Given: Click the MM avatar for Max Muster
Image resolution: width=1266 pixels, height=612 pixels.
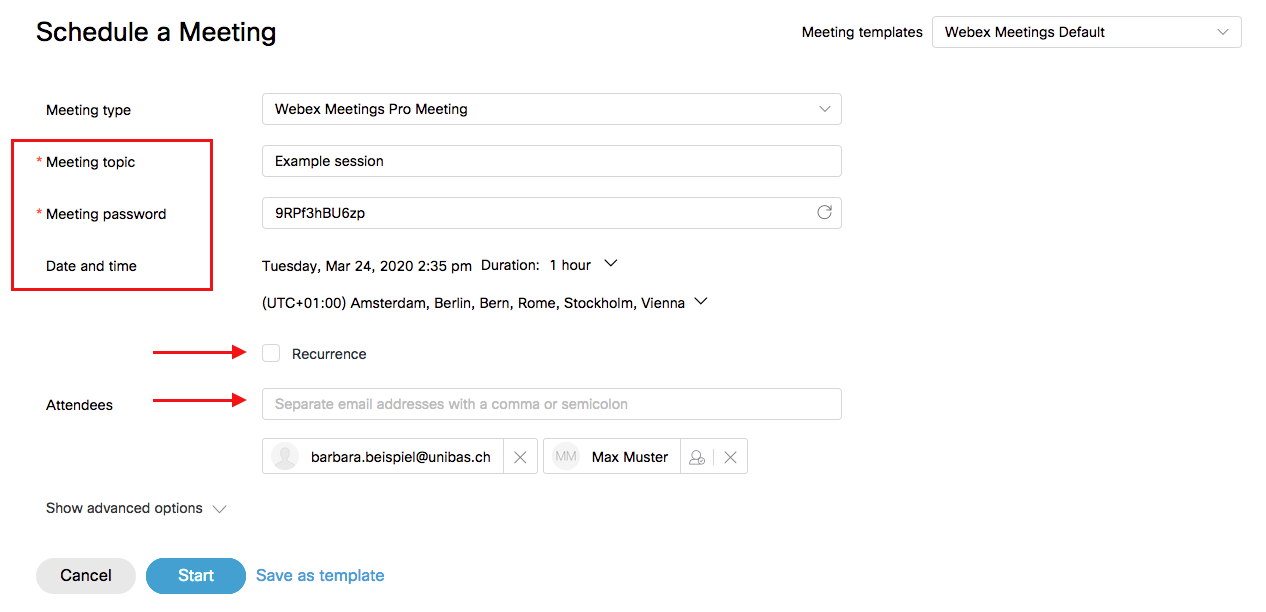Looking at the screenshot, I should pos(566,457).
